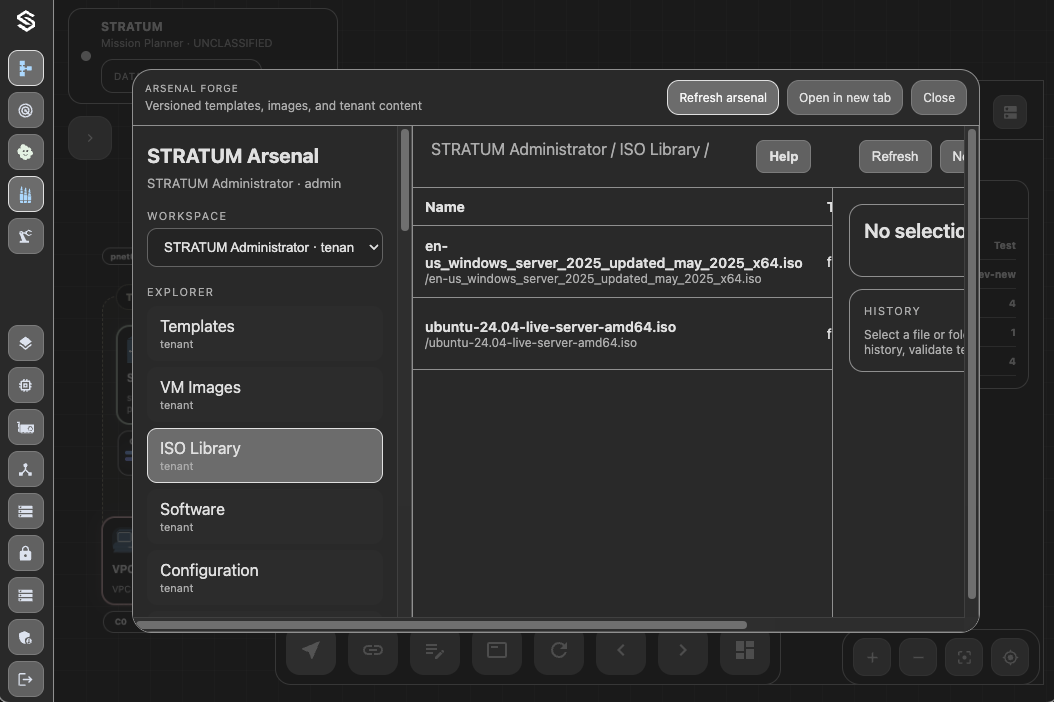This screenshot has height=702, width=1054.
Task: Open the padlock security sidebar icon
Action: click(x=26, y=553)
